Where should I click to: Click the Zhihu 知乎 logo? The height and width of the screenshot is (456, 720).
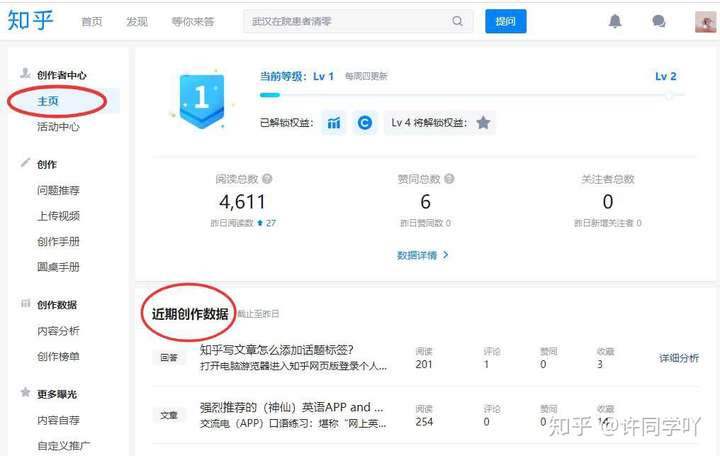tap(30, 20)
